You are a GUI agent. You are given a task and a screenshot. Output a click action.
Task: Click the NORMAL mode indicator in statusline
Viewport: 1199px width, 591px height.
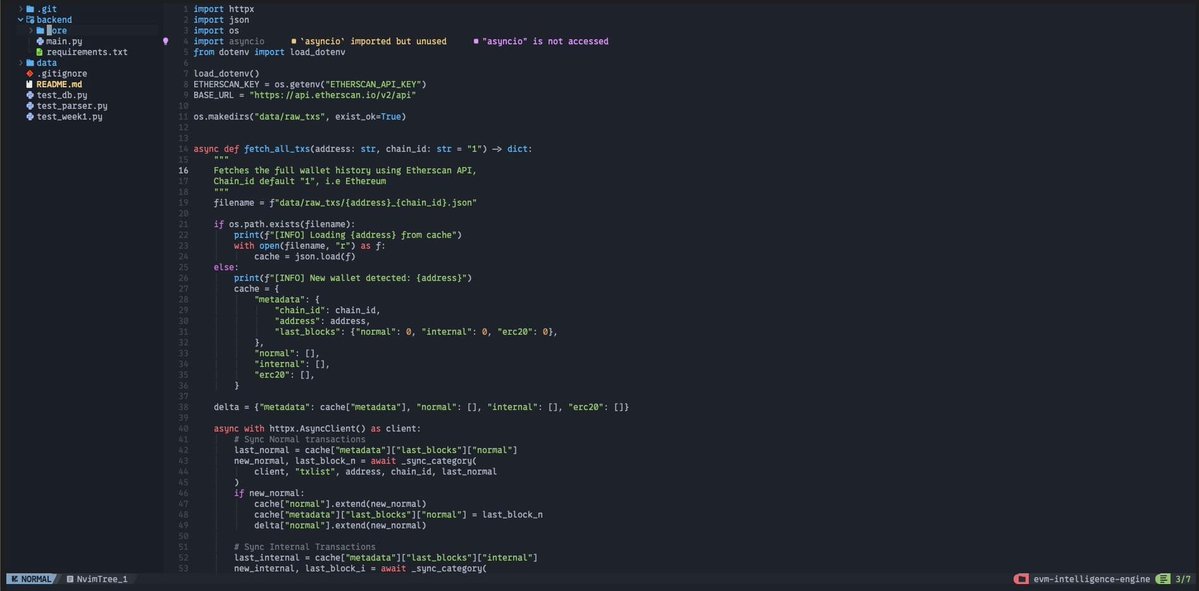click(31, 580)
